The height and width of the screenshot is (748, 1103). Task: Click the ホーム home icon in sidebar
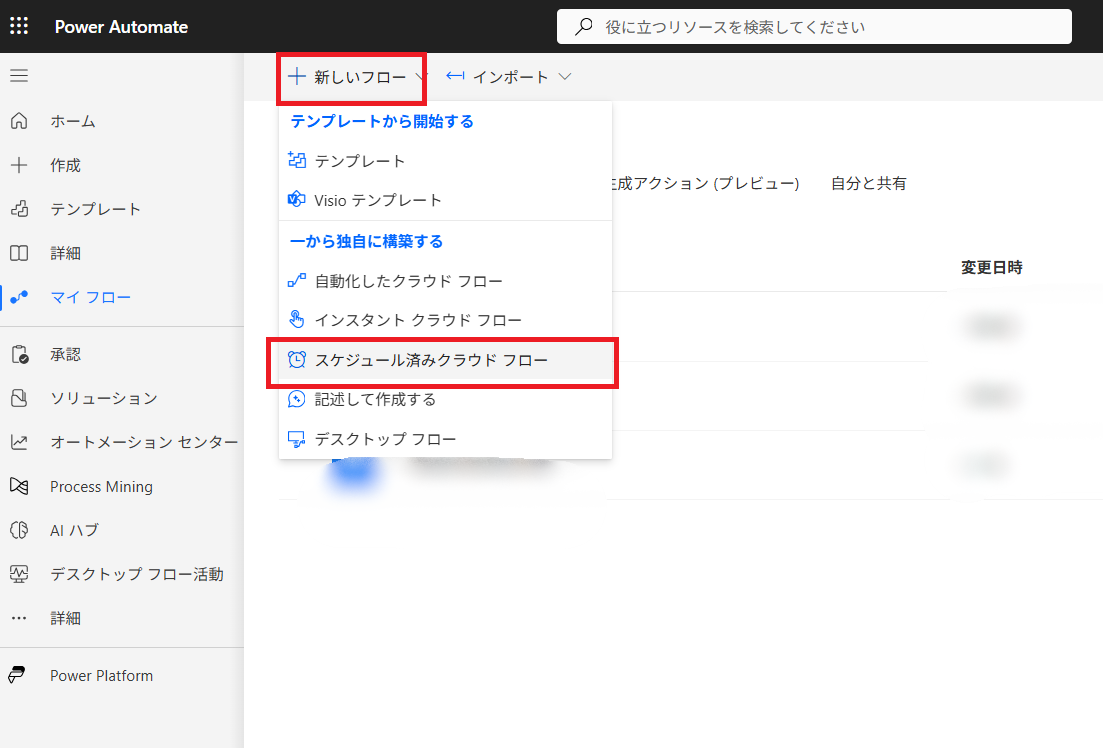(19, 121)
